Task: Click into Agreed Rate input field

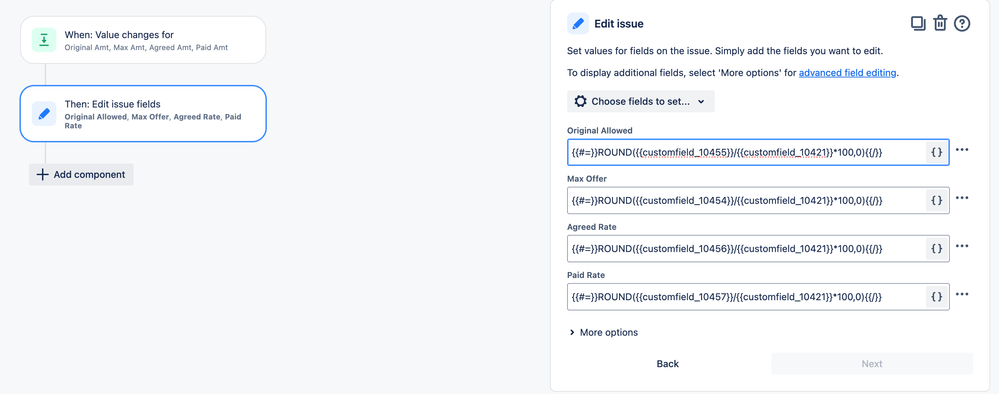Action: (x=745, y=249)
